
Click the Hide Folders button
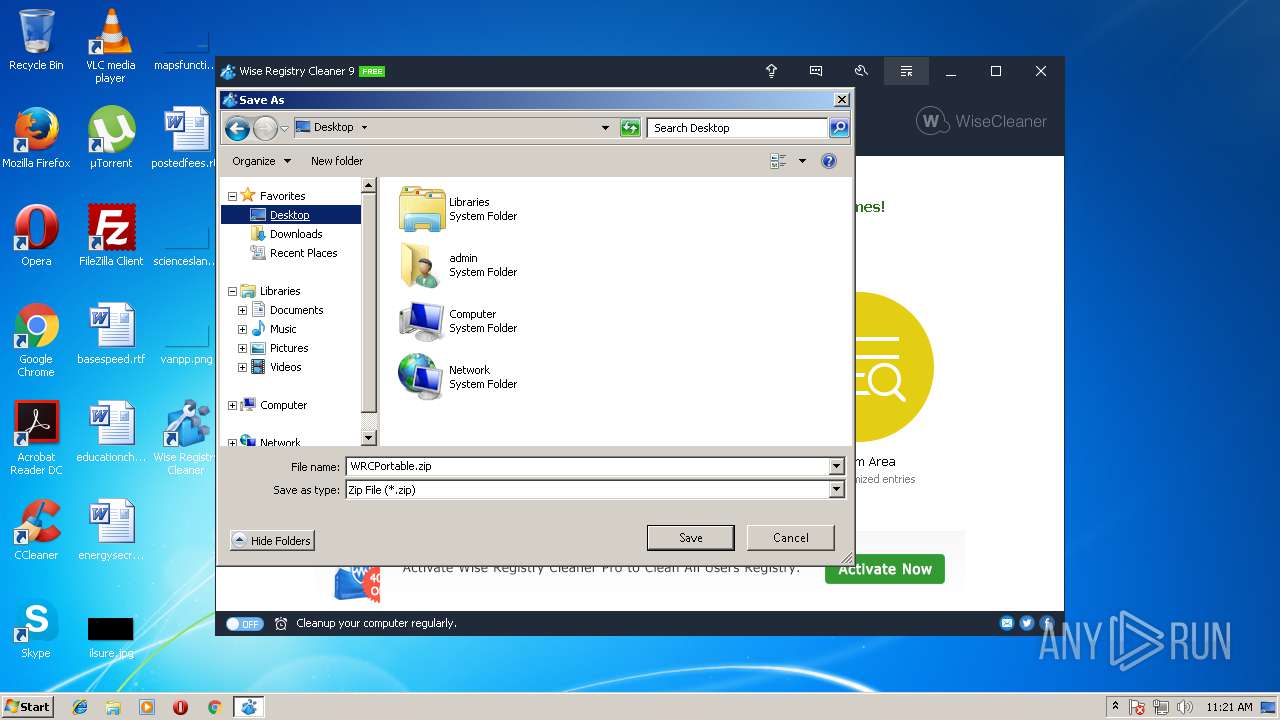(272, 540)
